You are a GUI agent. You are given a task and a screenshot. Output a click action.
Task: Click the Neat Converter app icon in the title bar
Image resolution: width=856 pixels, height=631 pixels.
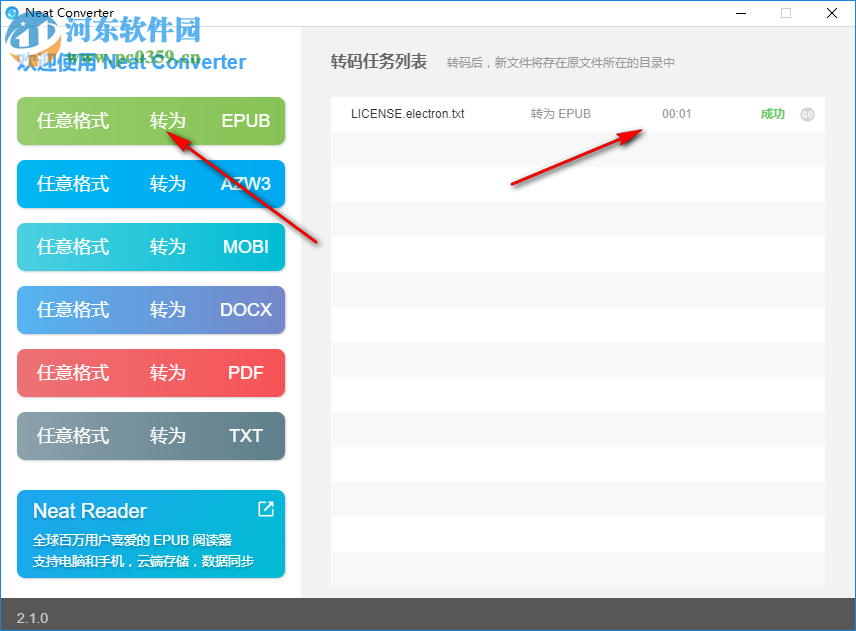tap(10, 12)
